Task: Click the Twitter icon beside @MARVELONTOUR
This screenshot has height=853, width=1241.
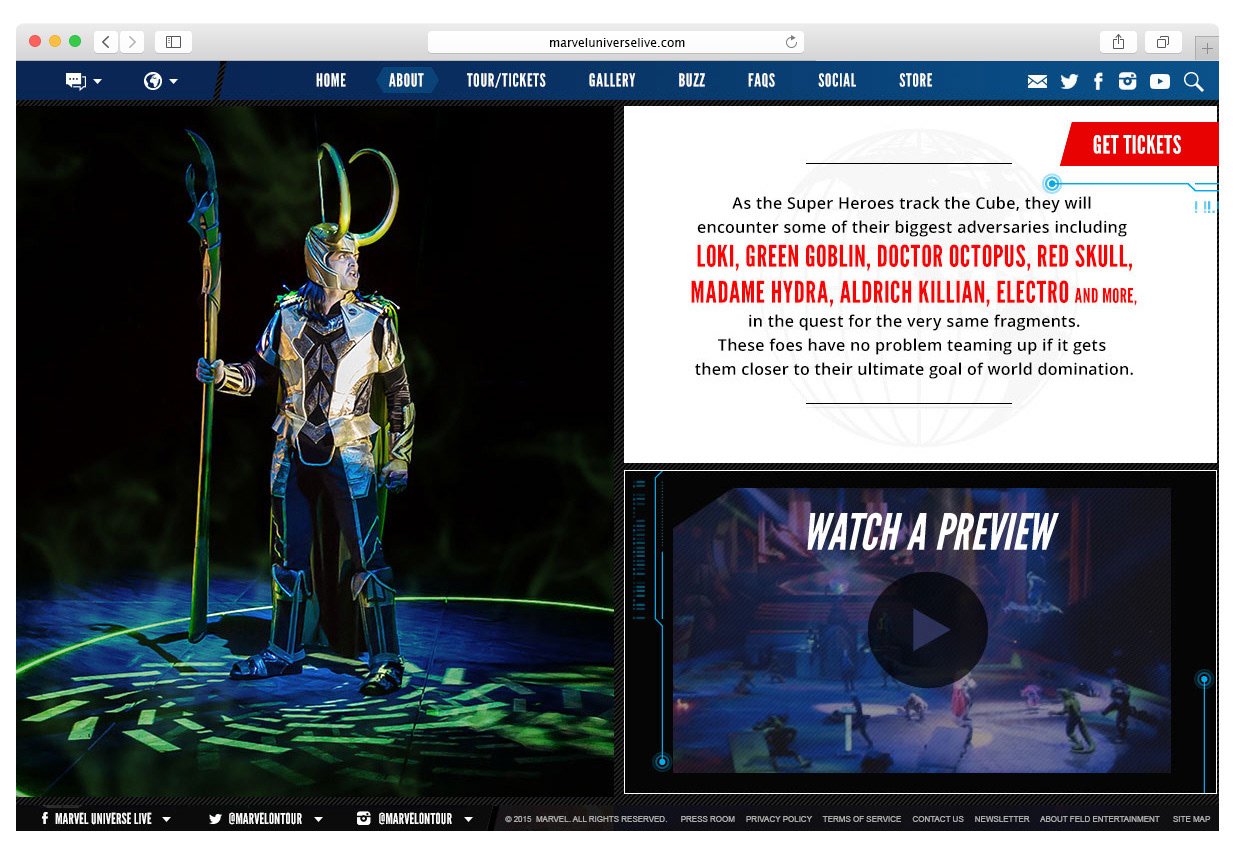Action: [215, 819]
